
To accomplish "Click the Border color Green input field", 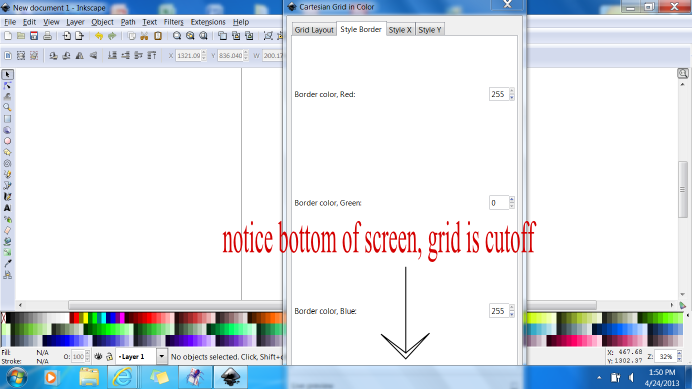I will pos(499,203).
